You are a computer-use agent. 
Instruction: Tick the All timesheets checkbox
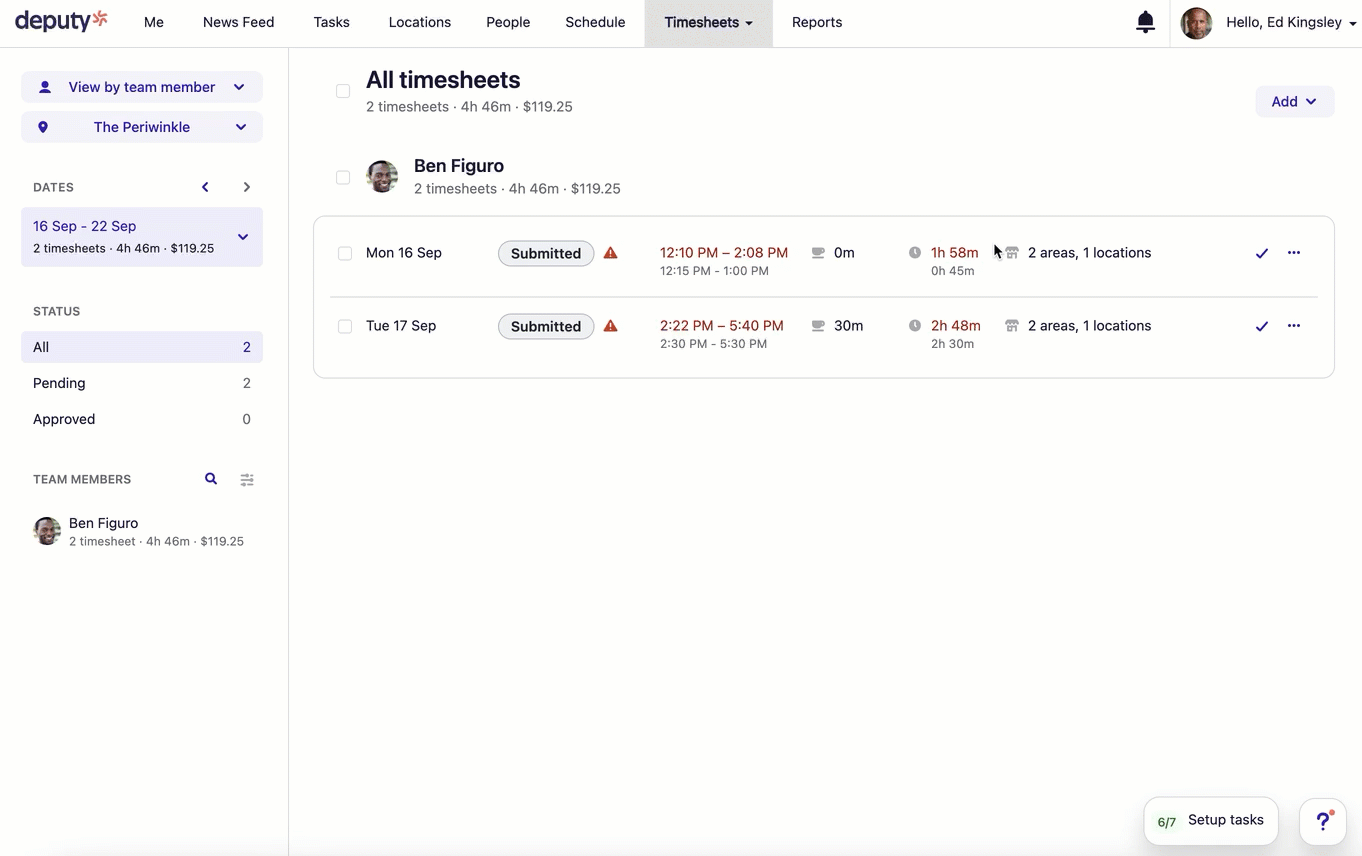pos(343,91)
